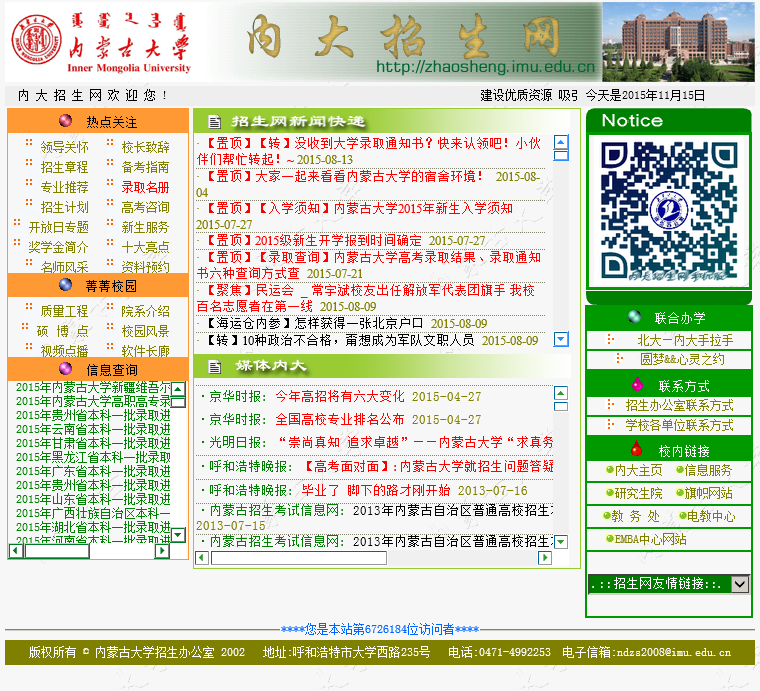Open the 招生办公室联系方式 link
This screenshot has width=760, height=691.
pos(679,405)
